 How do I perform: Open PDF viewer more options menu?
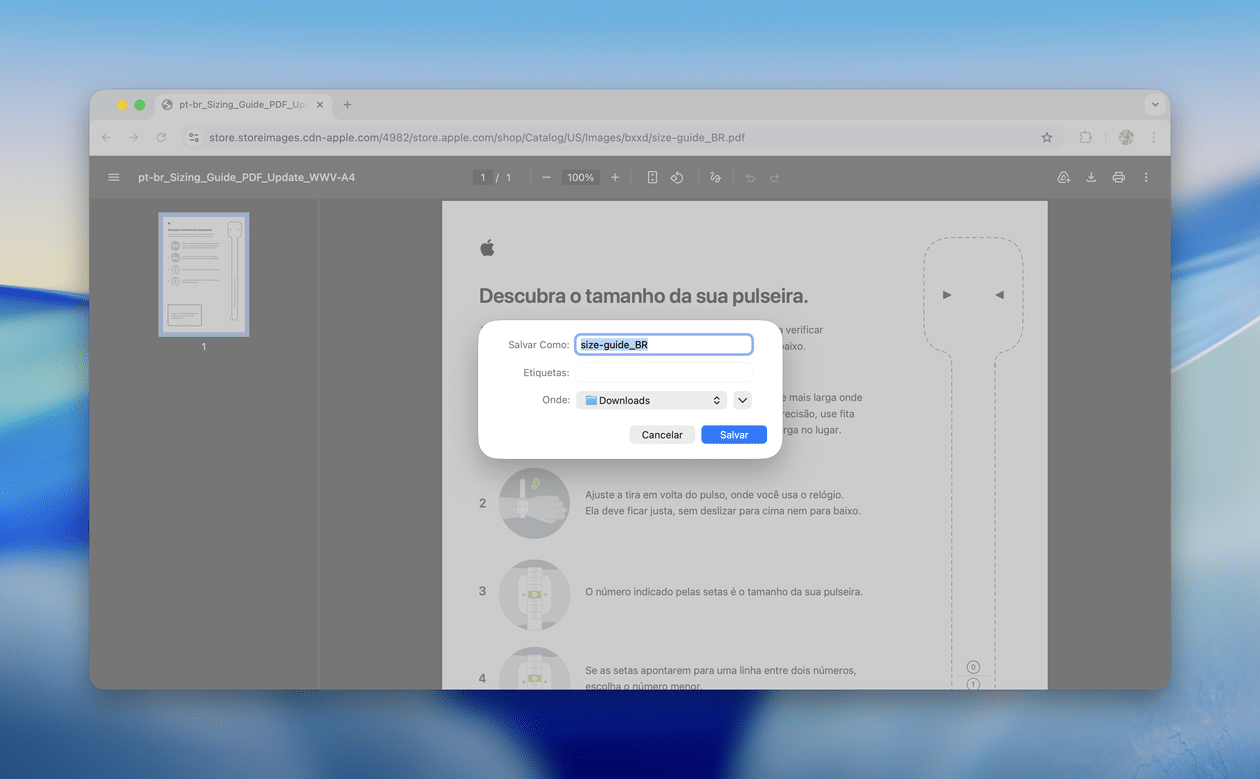[x=1146, y=178]
